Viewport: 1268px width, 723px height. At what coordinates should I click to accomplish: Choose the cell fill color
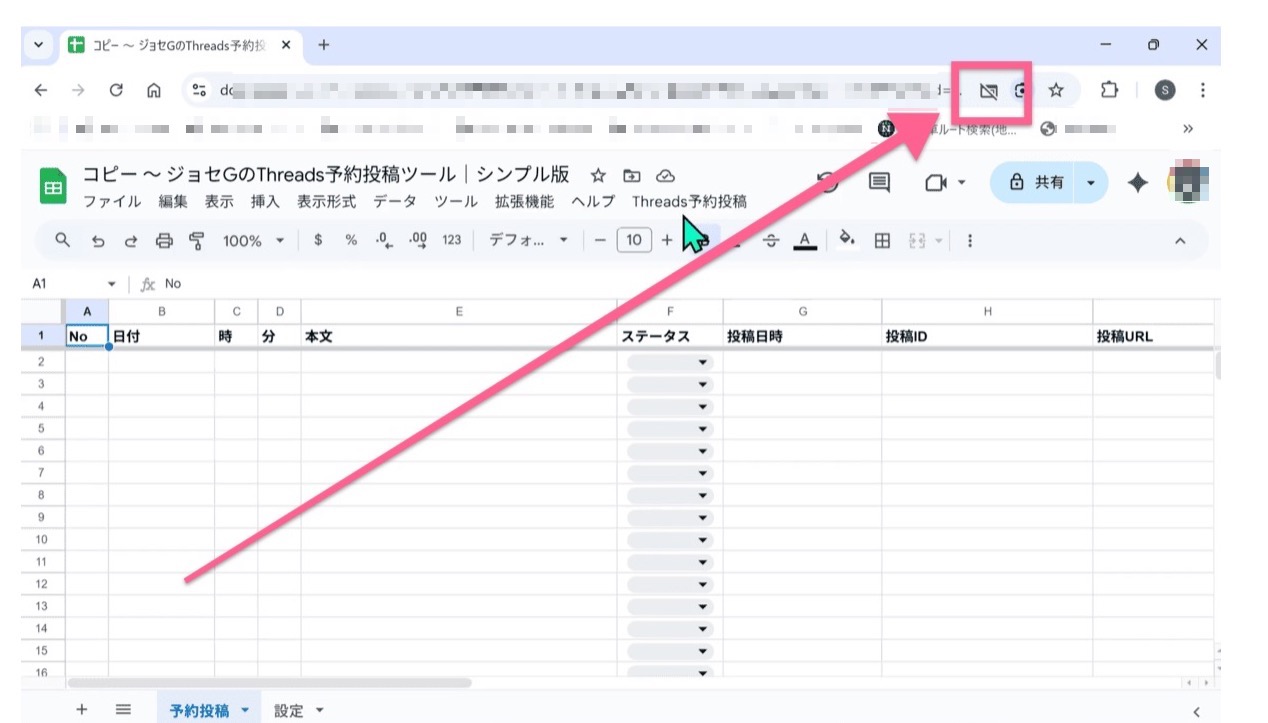click(x=847, y=240)
